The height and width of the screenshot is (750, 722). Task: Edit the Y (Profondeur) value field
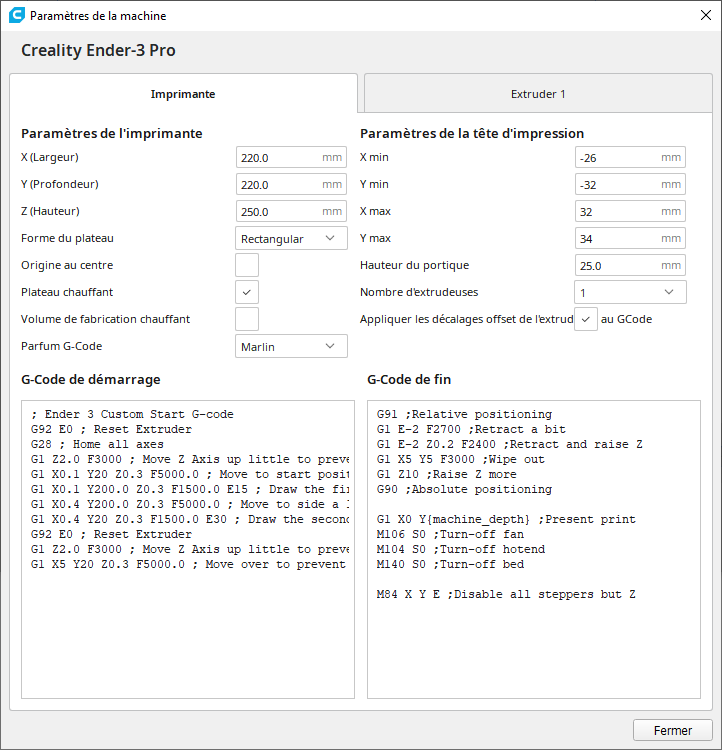click(x=291, y=184)
